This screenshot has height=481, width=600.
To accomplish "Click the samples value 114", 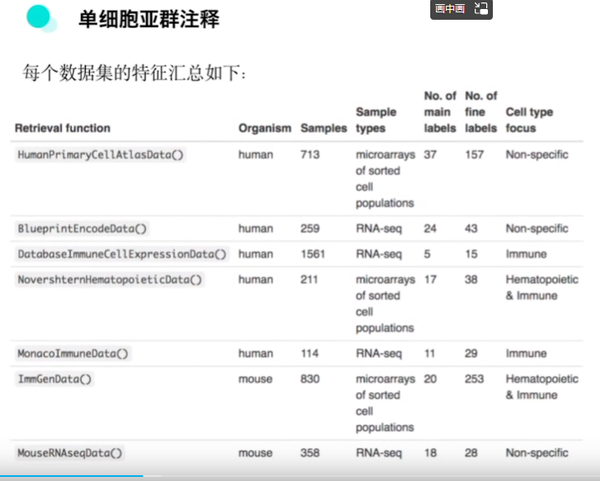I will click(310, 353).
